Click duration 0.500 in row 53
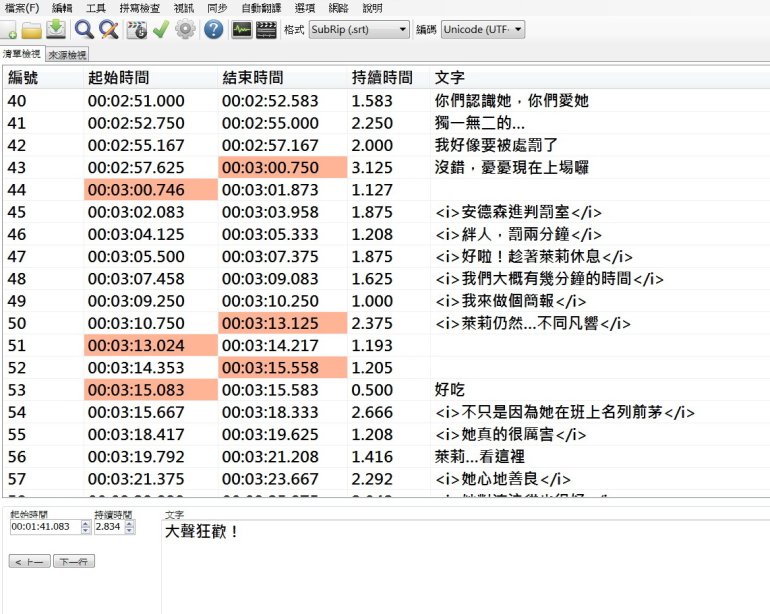This screenshot has width=770, height=614. point(372,390)
